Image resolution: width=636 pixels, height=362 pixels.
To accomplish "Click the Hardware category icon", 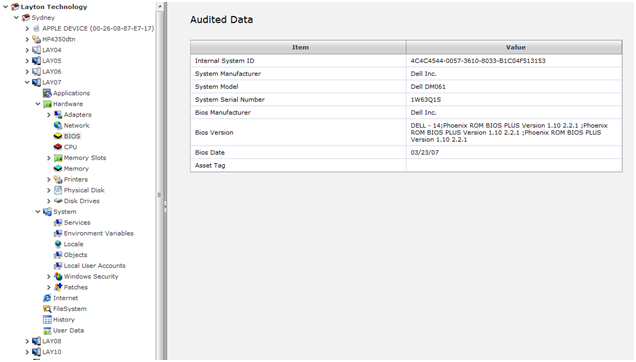I will [47, 104].
